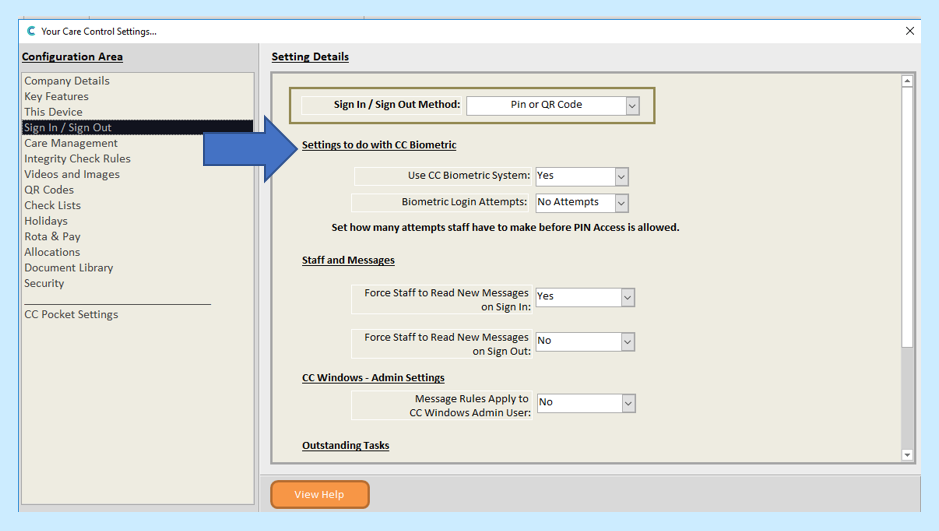Viewport: 939px width, 531px height.
Task: Expand the Use CC Biometric System dropdown
Action: coord(621,177)
